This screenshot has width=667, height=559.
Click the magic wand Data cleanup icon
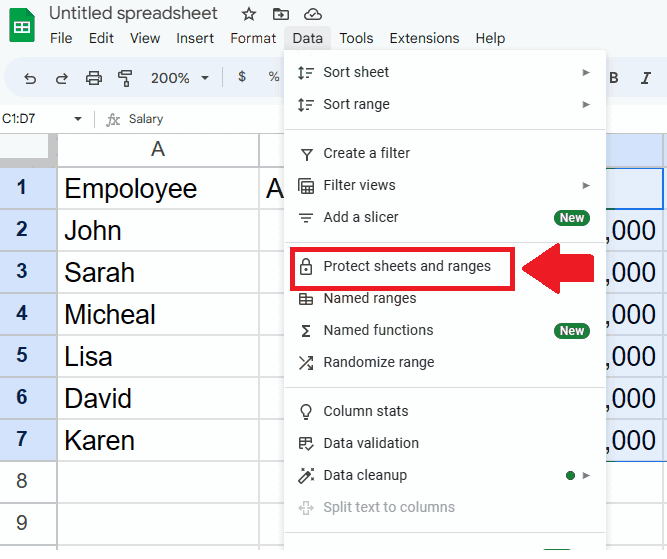pos(306,476)
